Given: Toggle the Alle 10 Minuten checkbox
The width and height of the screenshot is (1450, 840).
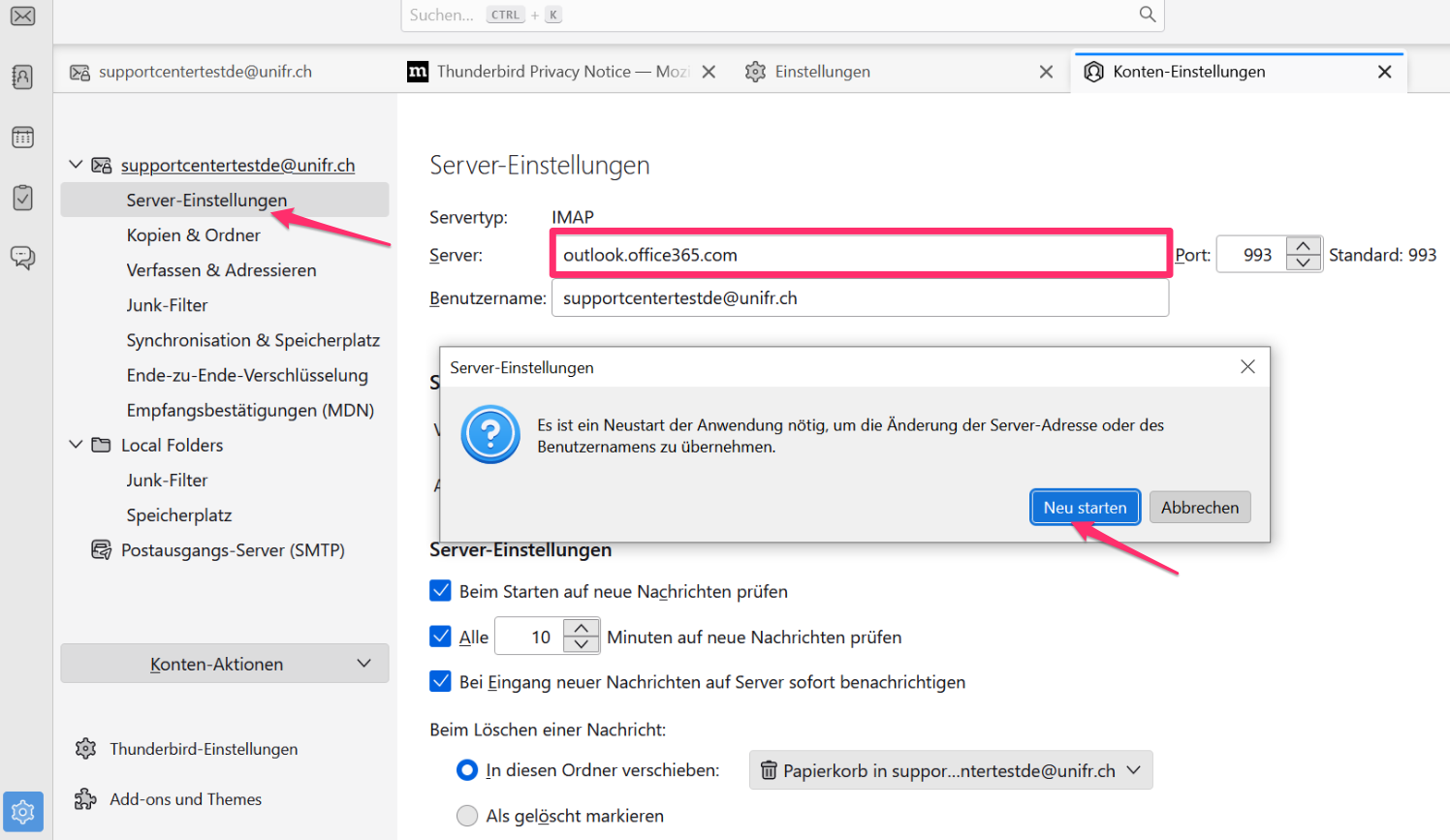Looking at the screenshot, I should point(441,637).
